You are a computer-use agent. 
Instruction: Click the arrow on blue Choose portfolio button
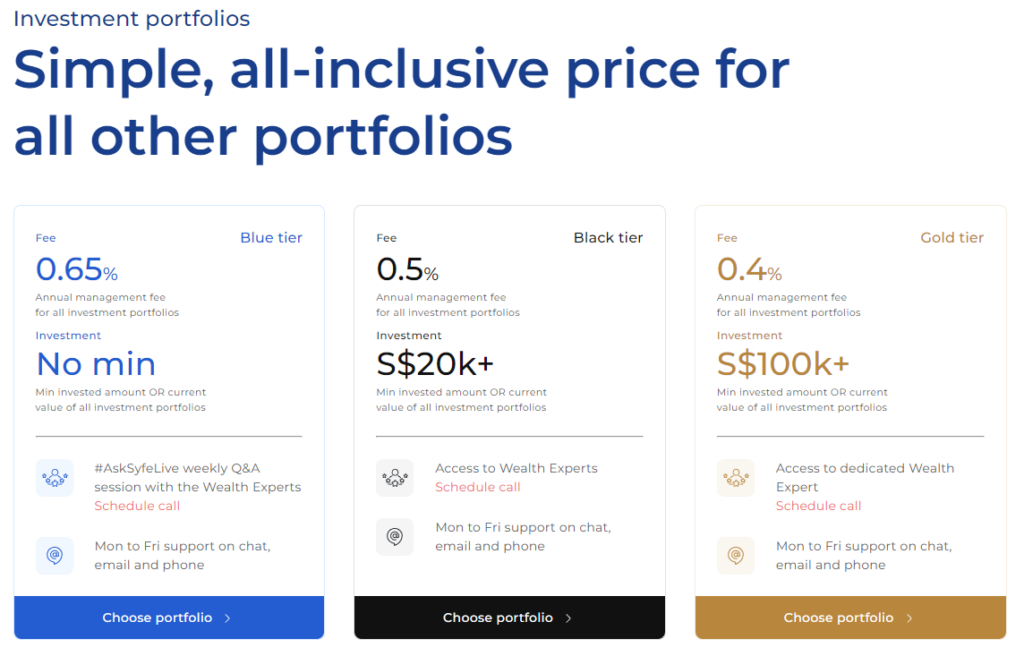[x=227, y=618]
